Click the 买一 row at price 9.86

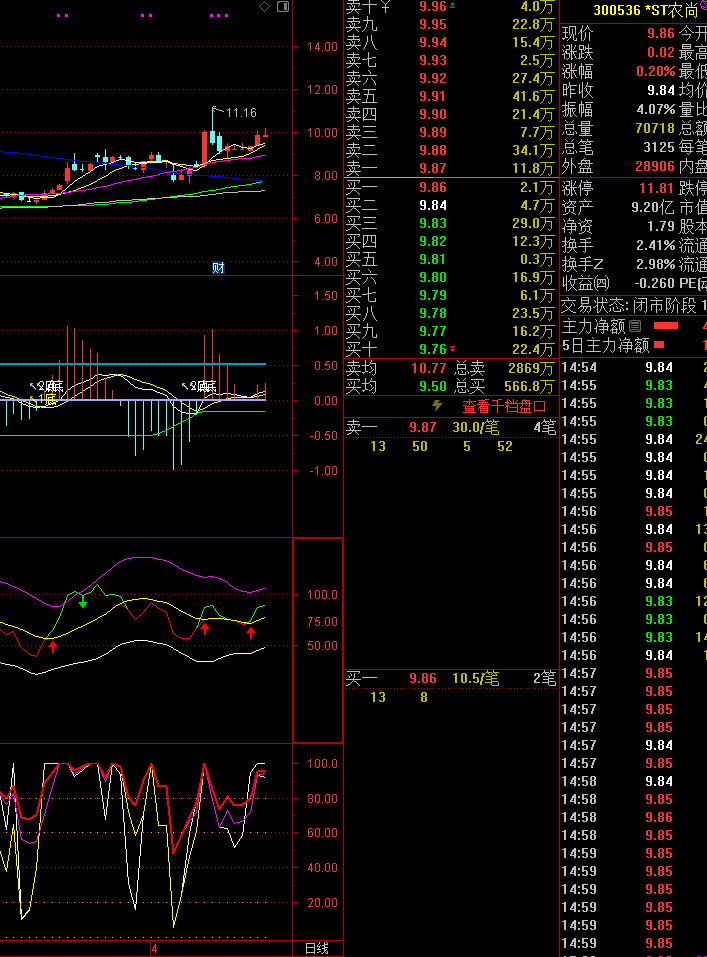coord(450,187)
